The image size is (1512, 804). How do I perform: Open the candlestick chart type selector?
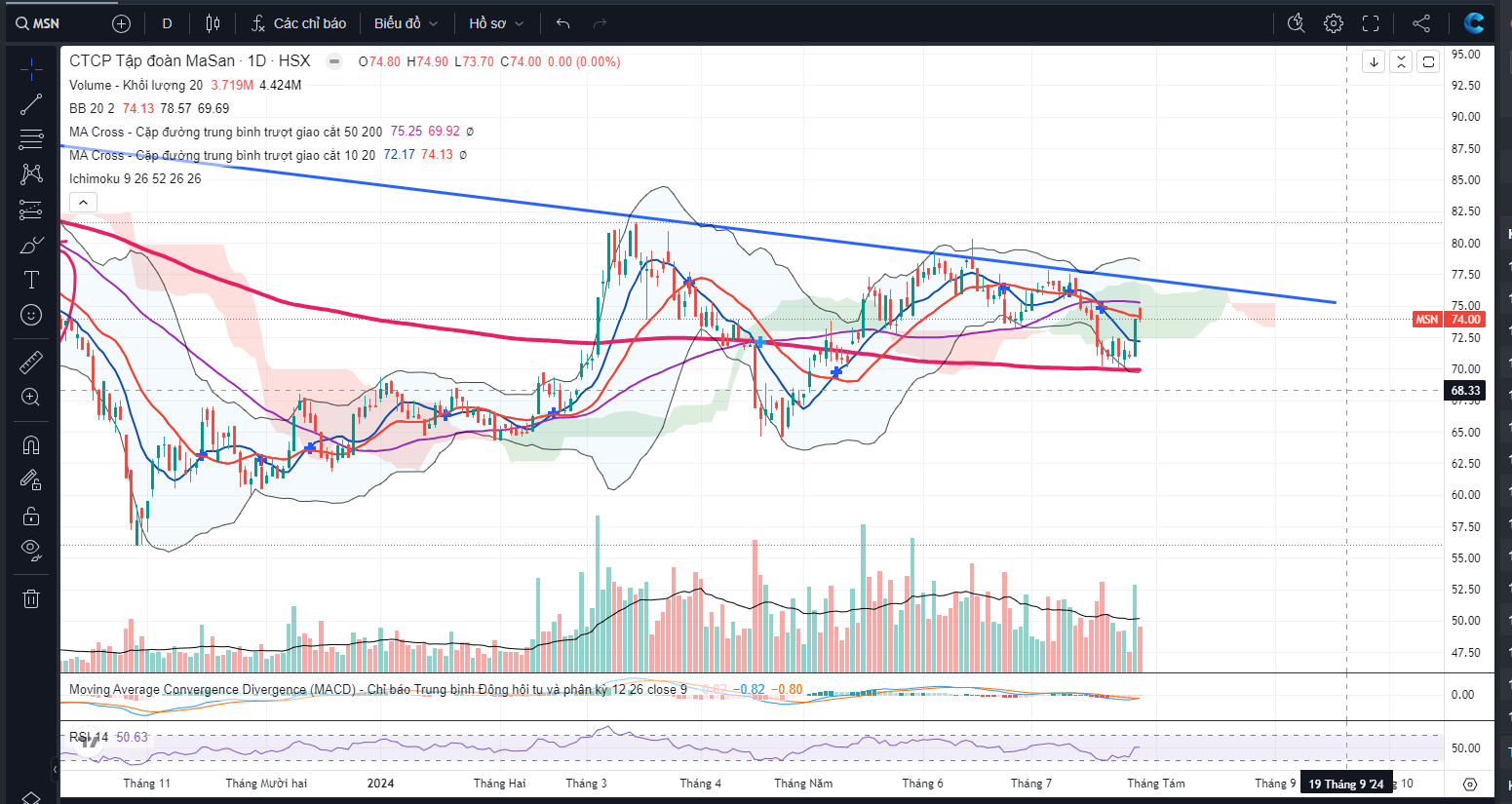(213, 23)
